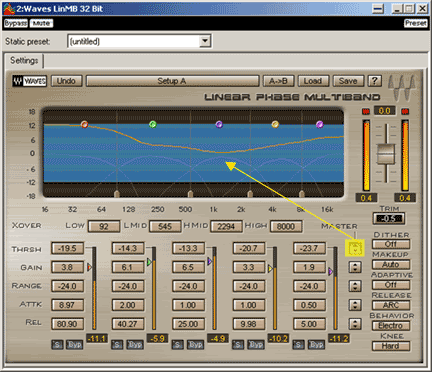Click the Undo button
This screenshot has width=432, height=372.
tap(66, 81)
